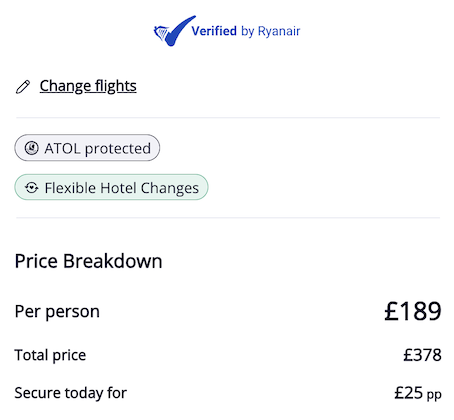The image size is (454, 420).
Task: Click the Per person label
Action: click(57, 312)
